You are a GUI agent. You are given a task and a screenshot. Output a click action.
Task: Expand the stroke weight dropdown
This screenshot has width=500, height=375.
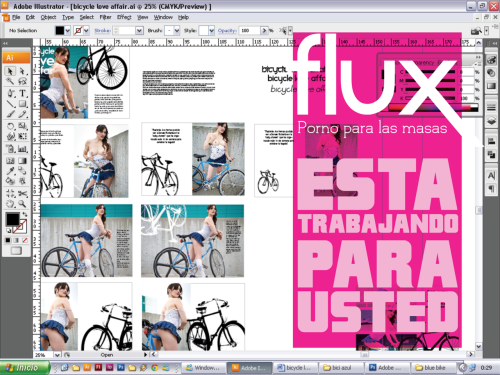point(139,31)
